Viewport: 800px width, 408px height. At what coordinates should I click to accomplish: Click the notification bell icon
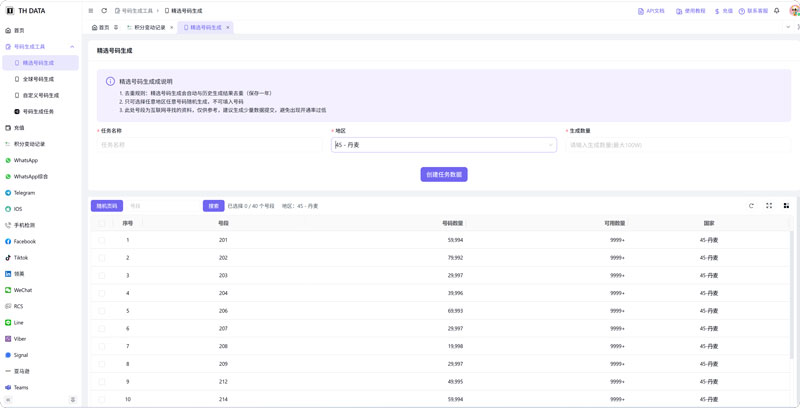pyautogui.click(x=777, y=11)
